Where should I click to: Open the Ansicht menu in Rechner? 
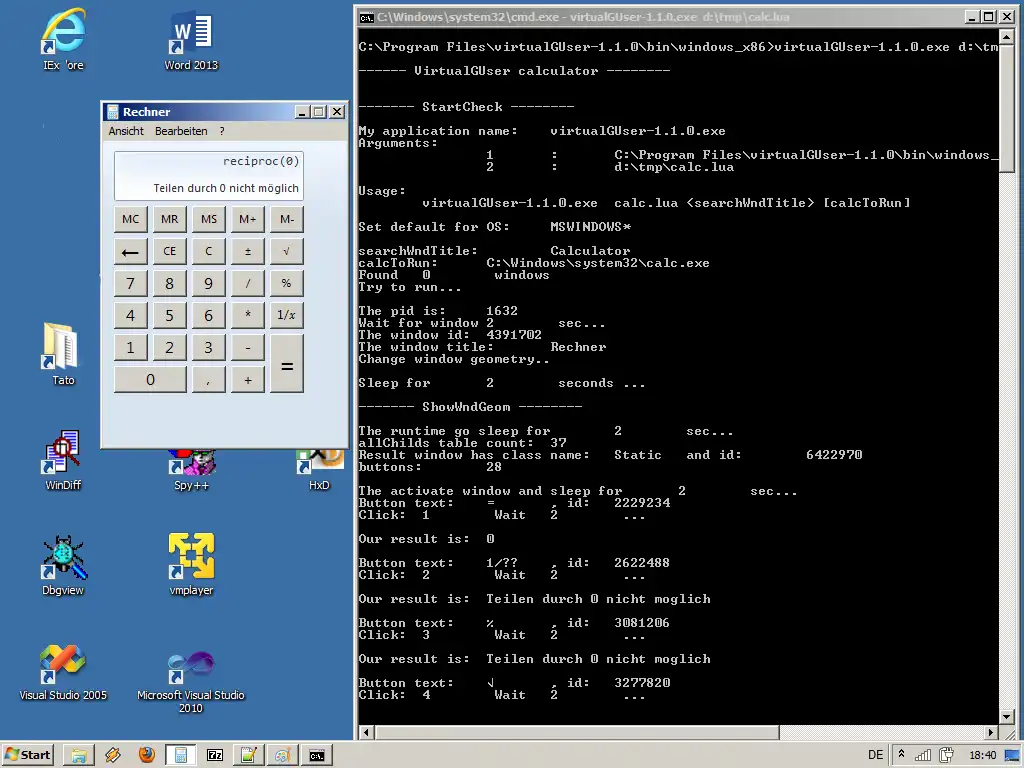tap(126, 131)
